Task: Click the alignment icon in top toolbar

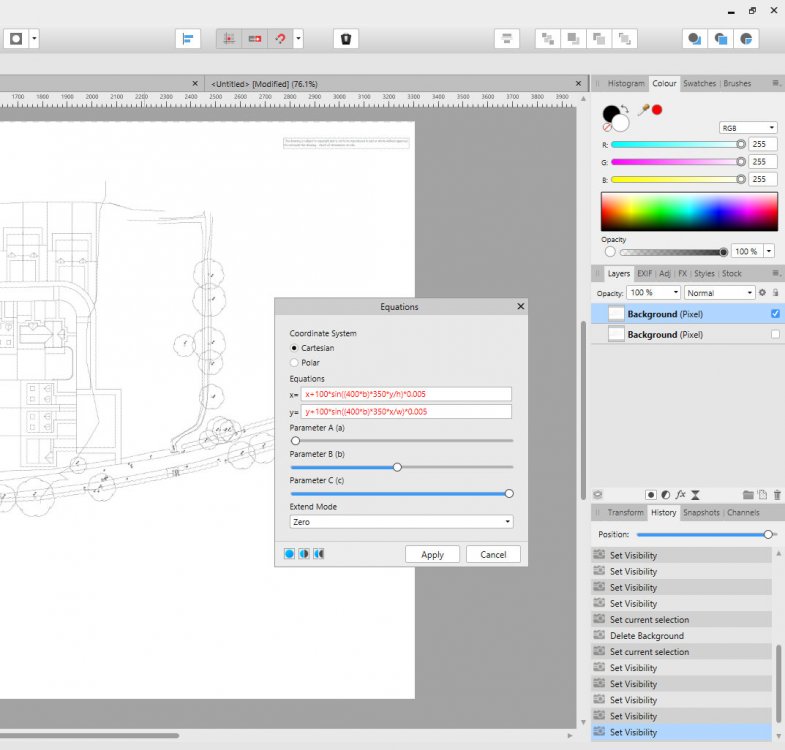Action: click(187, 39)
